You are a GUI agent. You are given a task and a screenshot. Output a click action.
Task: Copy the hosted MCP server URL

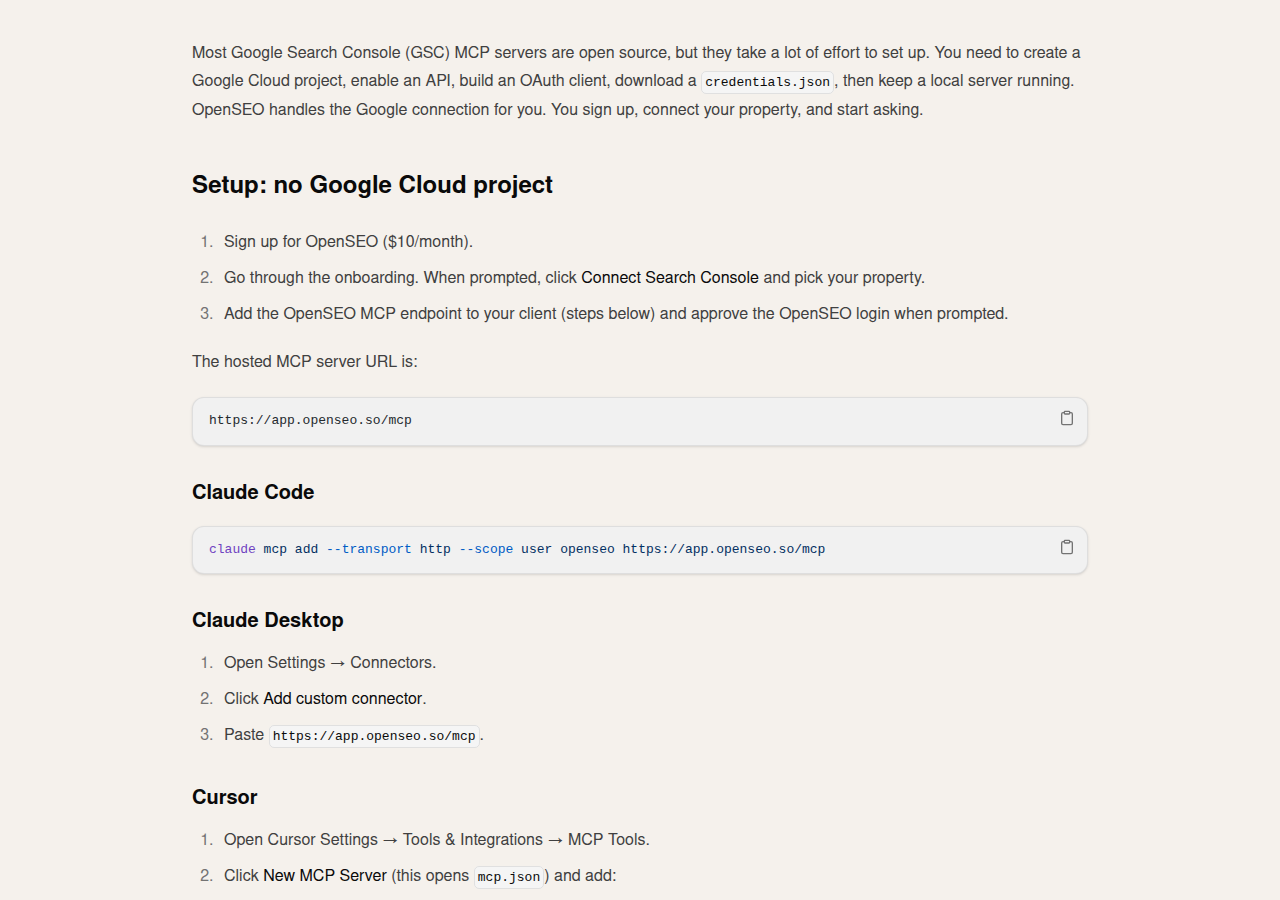1067,418
